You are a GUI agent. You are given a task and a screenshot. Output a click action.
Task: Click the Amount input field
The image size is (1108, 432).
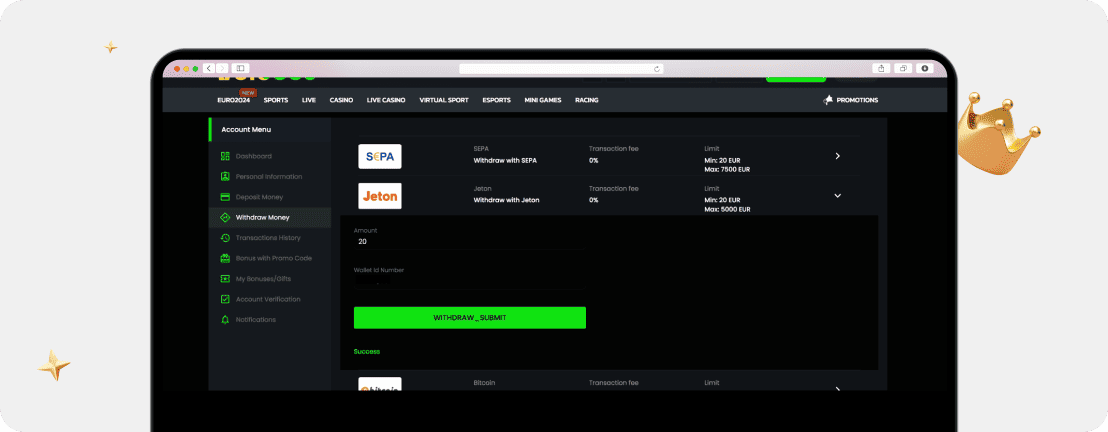pyautogui.click(x=468, y=242)
